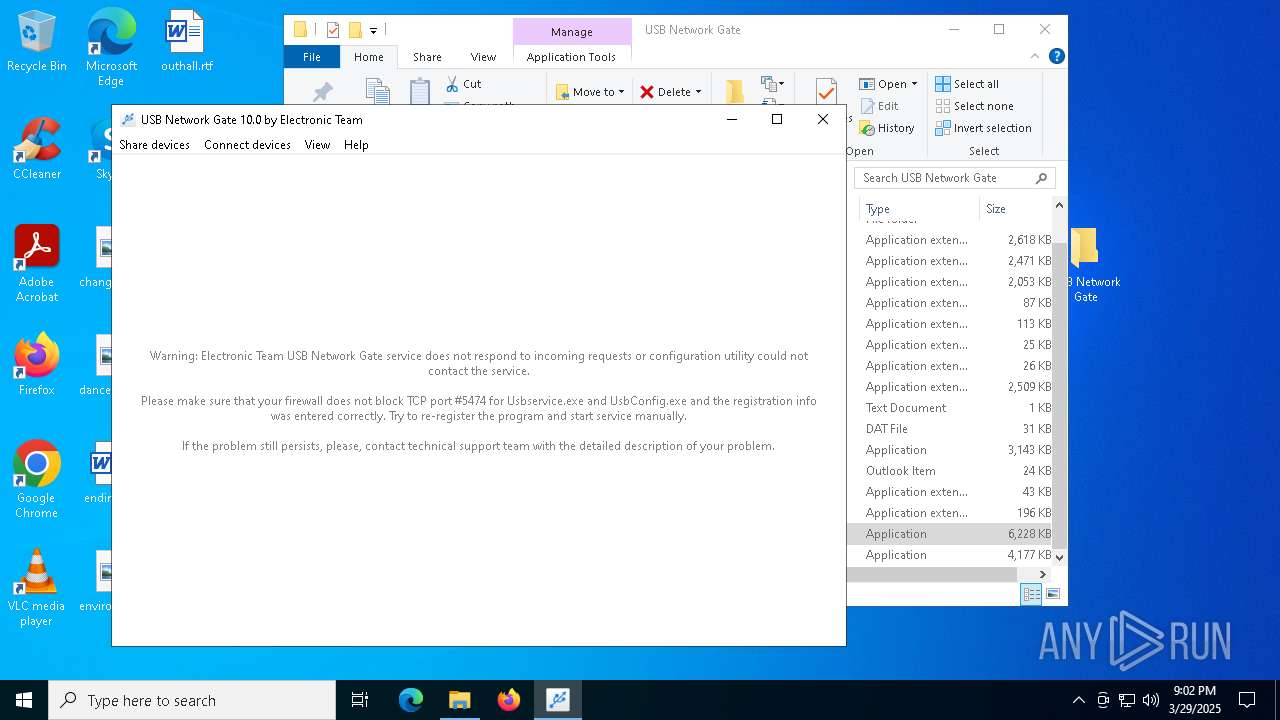Open the Customize Quick Access Toolbar dropdown
The image size is (1280, 720).
point(373,31)
